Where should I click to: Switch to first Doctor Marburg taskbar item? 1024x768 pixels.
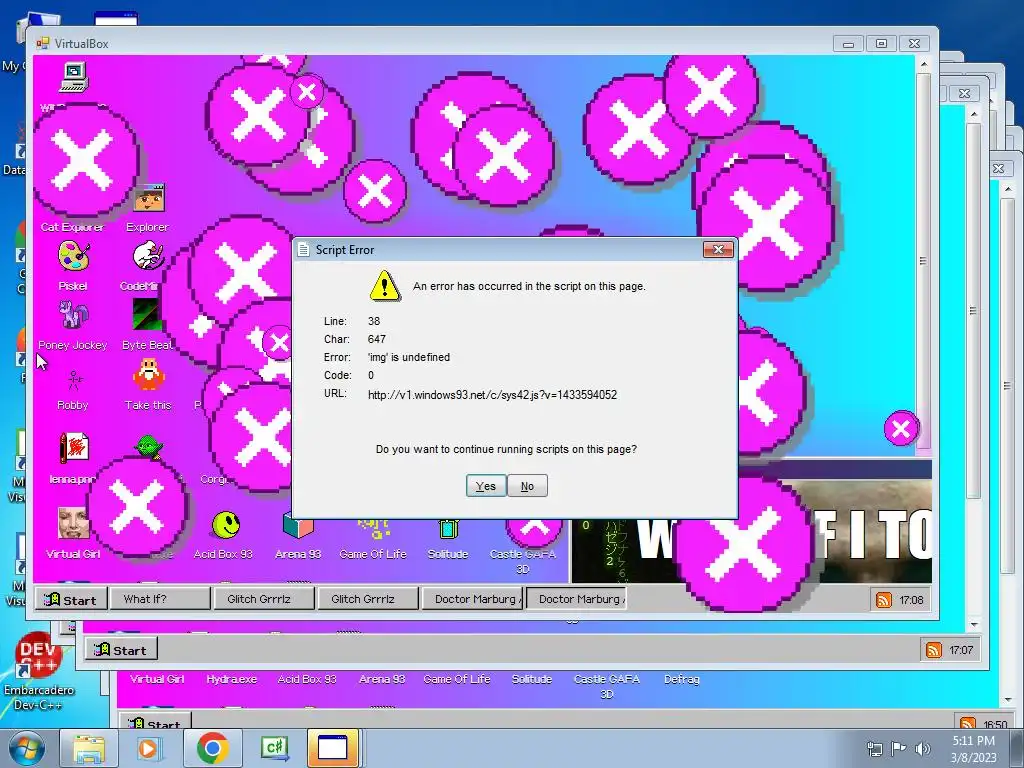472,599
